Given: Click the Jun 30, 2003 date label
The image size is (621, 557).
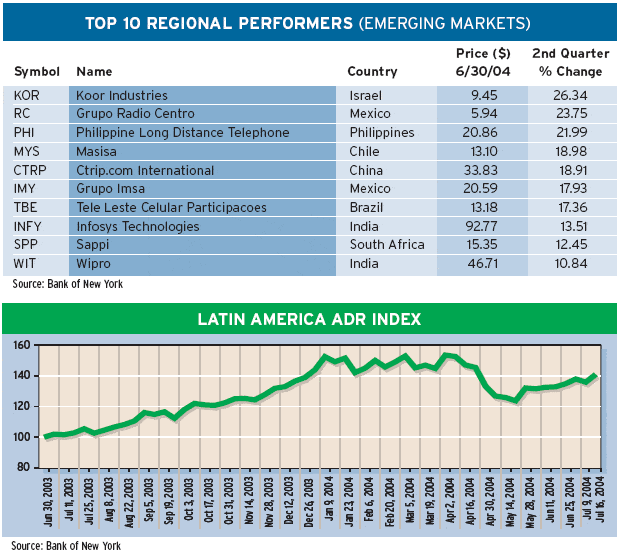Looking at the screenshot, I should click(49, 502).
